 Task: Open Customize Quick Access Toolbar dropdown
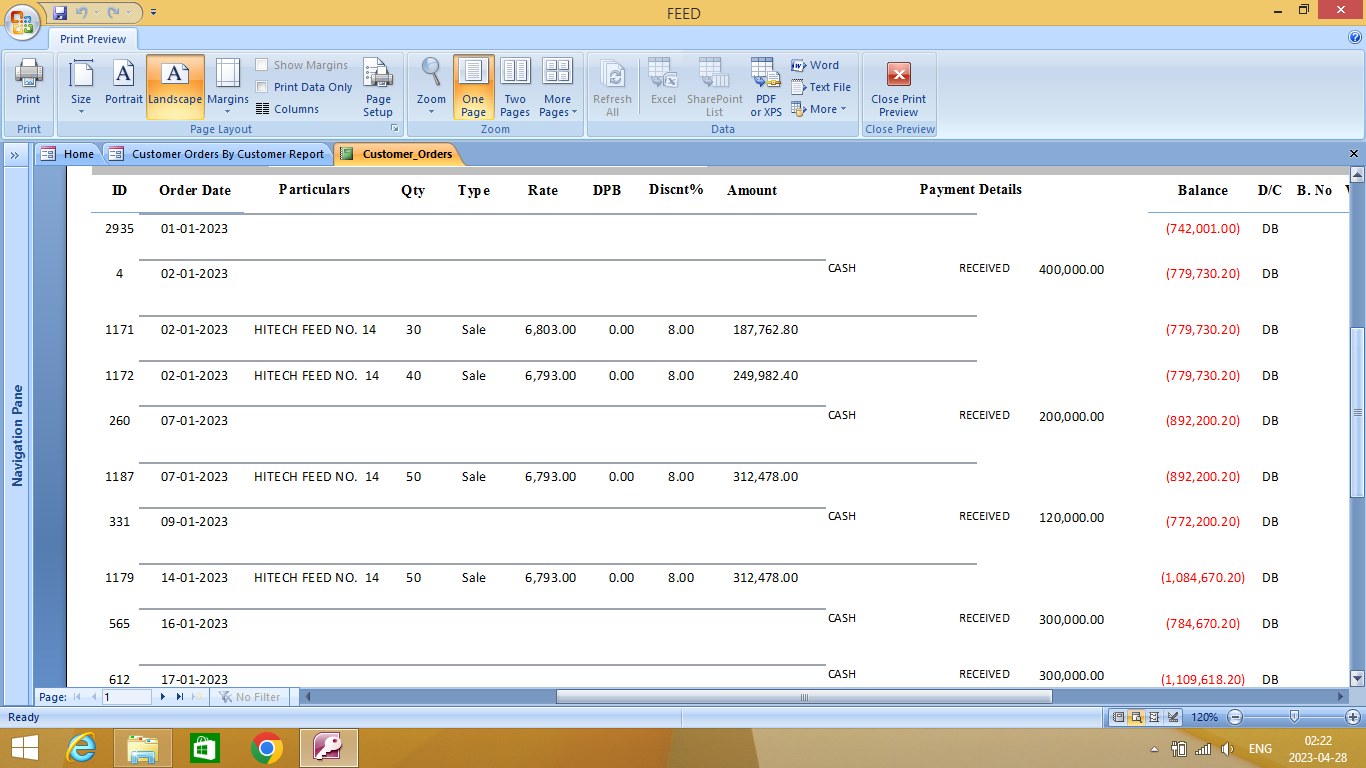[153, 13]
